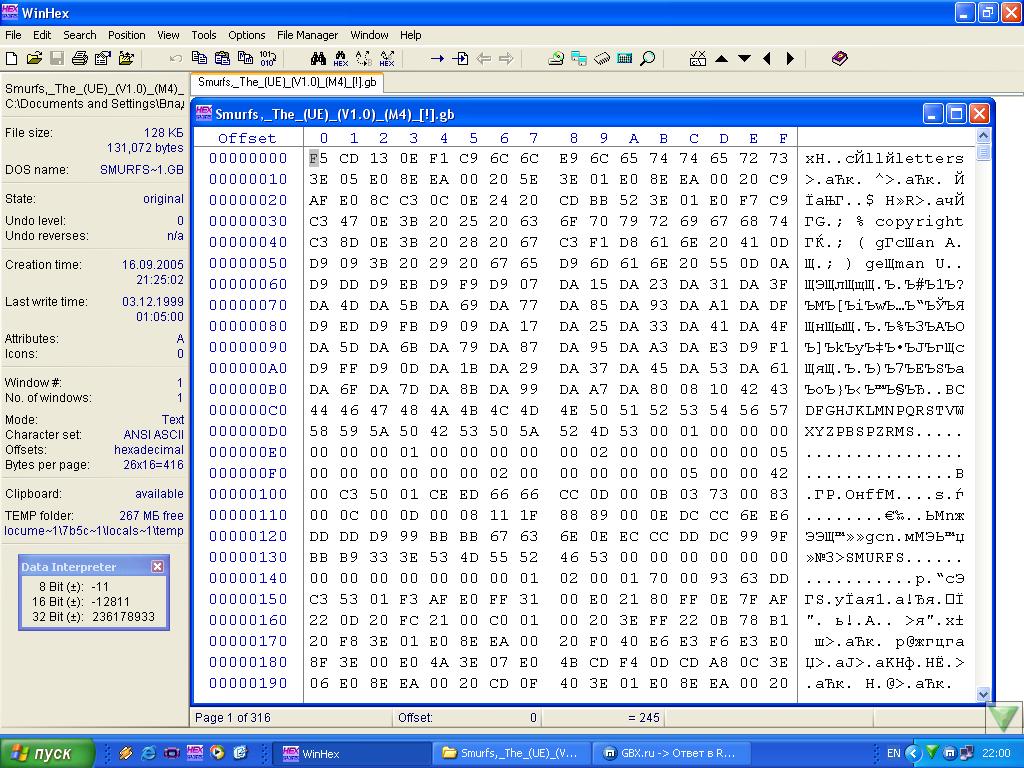Find hex values using binoculars HEX icon

tap(341, 59)
